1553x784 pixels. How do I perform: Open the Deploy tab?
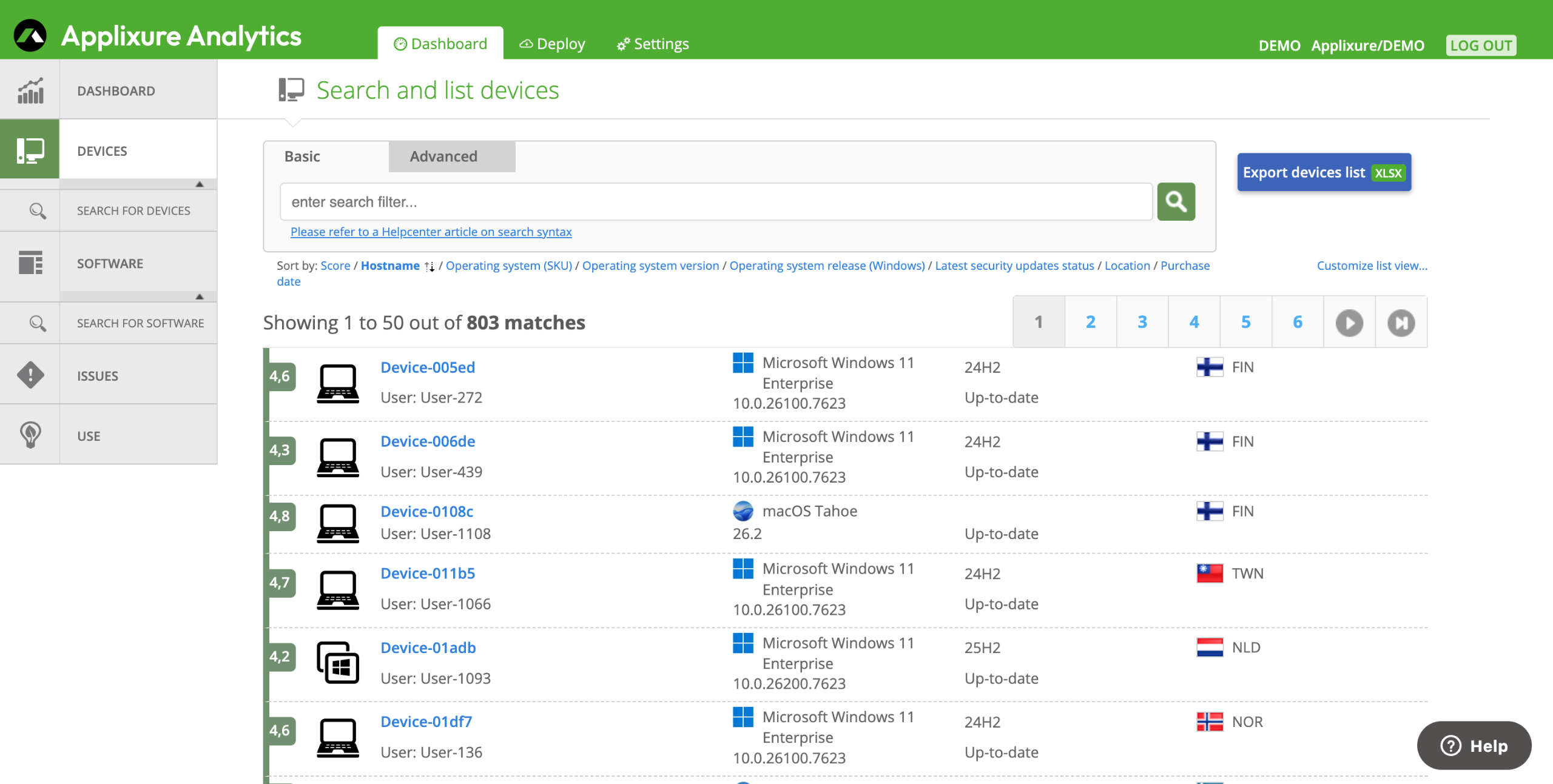552,44
